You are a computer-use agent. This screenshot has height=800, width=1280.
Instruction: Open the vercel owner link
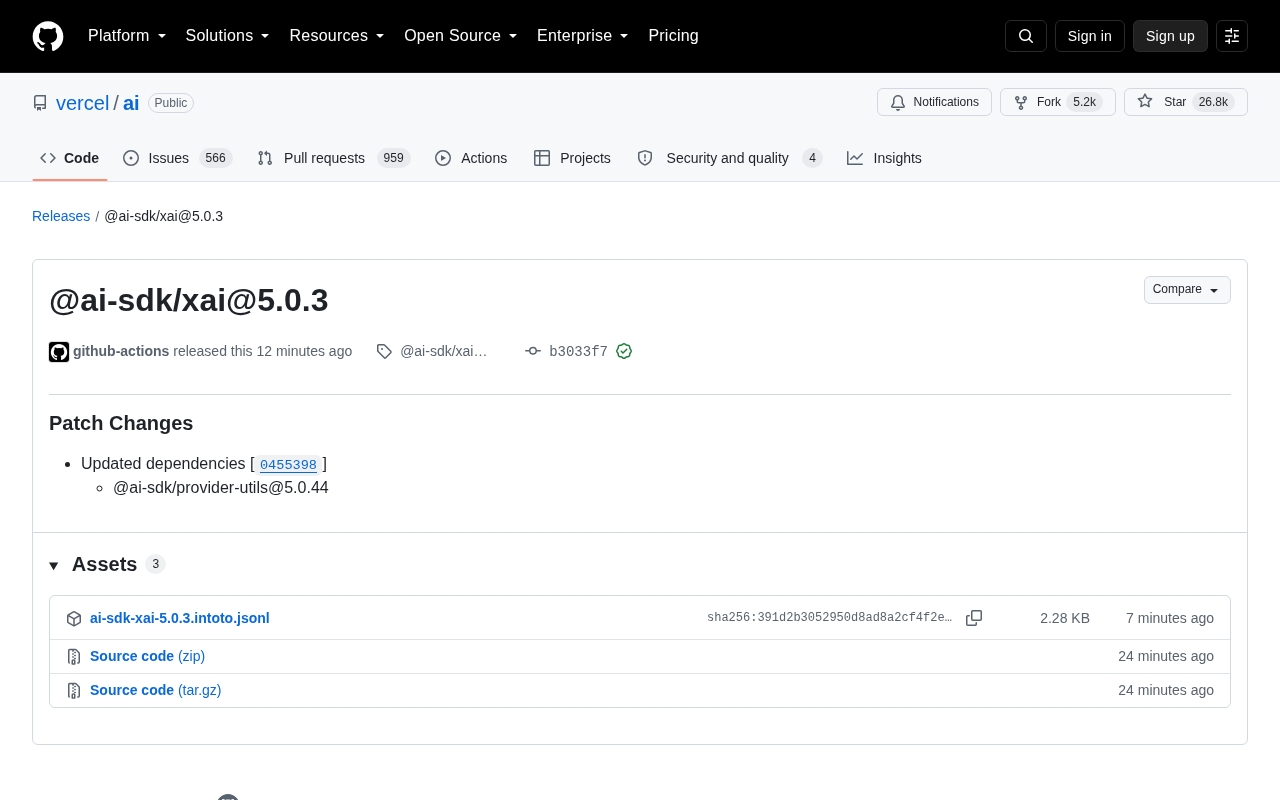[x=82, y=103]
